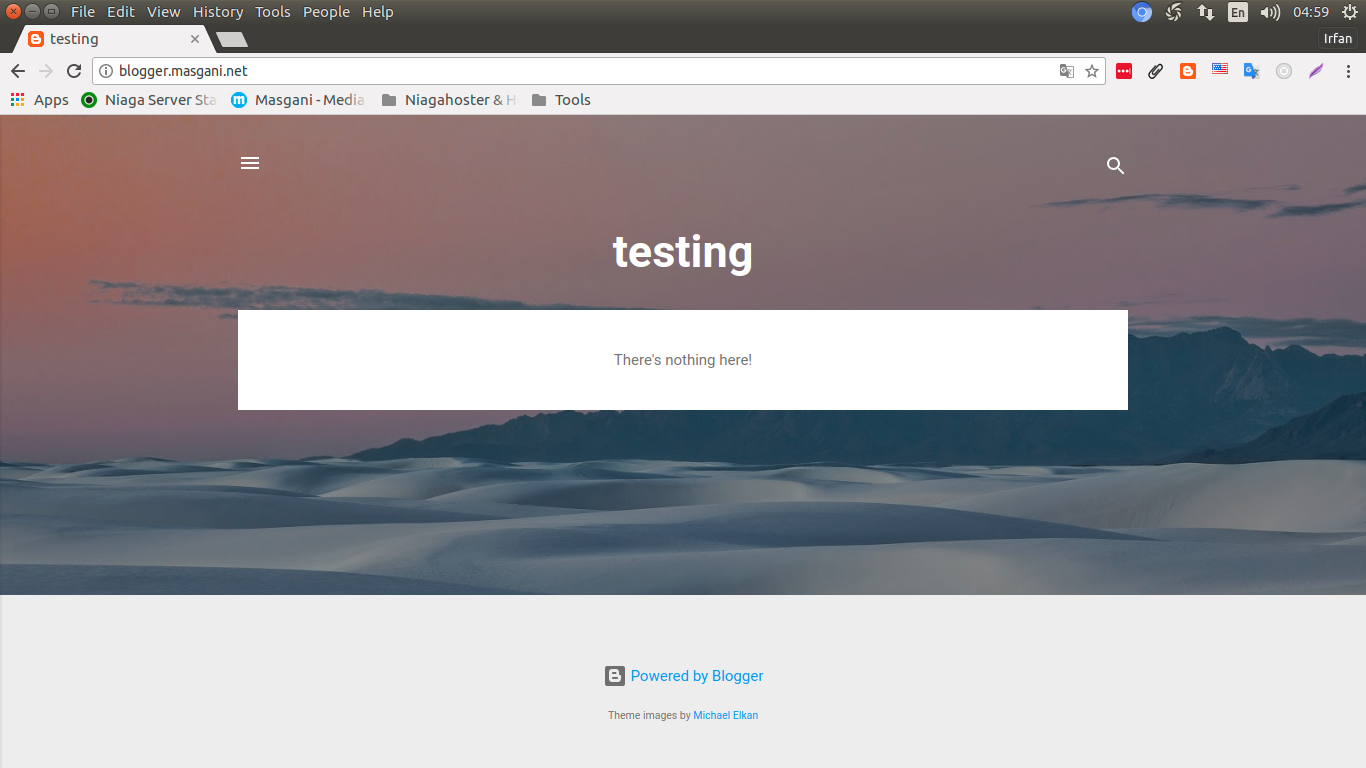Open Masgani - Media bookmark
The height and width of the screenshot is (768, 1366).
[x=298, y=100]
